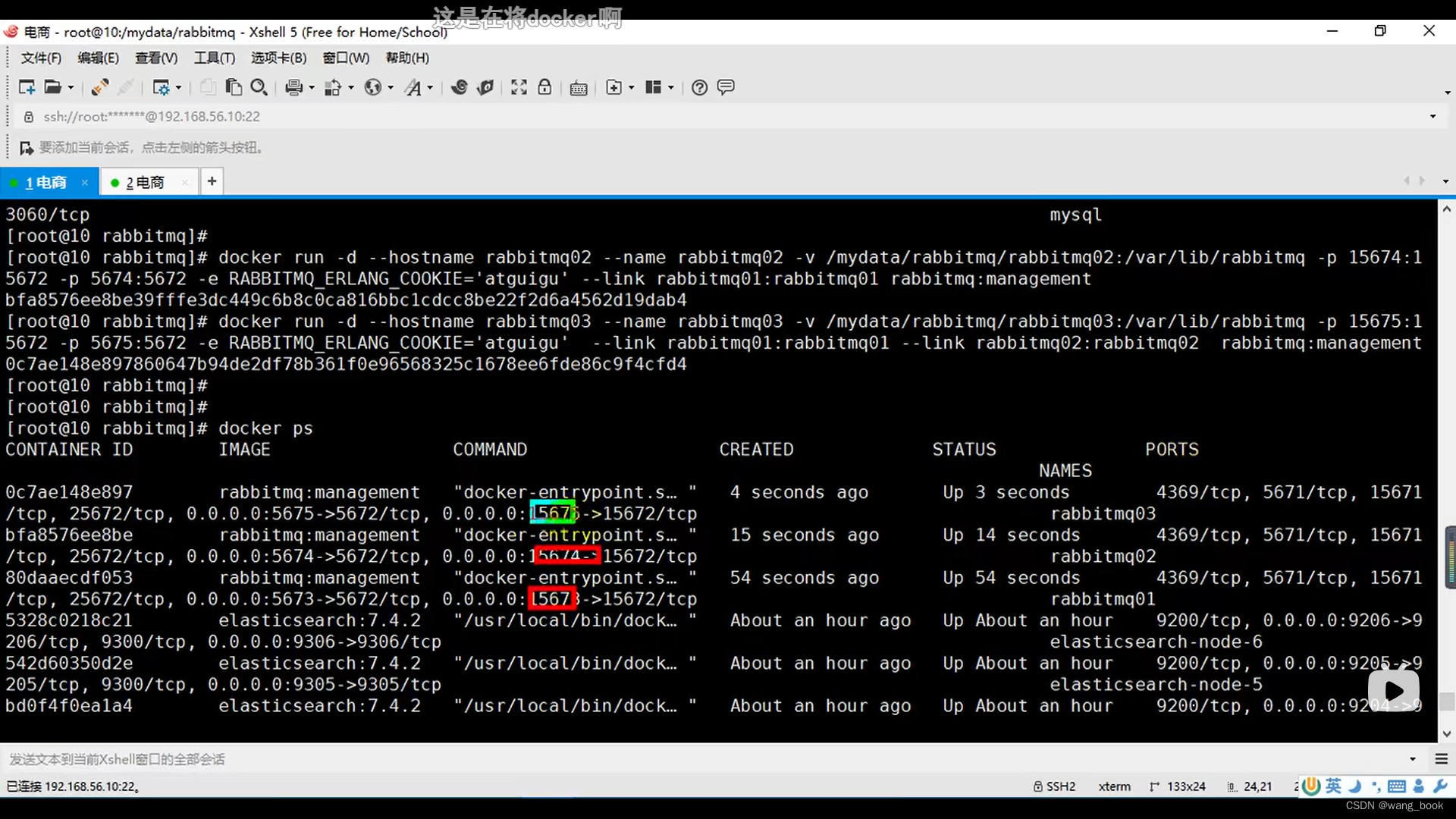Click the add-session arrow icon by the hint text
Image resolution: width=1456 pixels, height=819 pixels.
(27, 148)
